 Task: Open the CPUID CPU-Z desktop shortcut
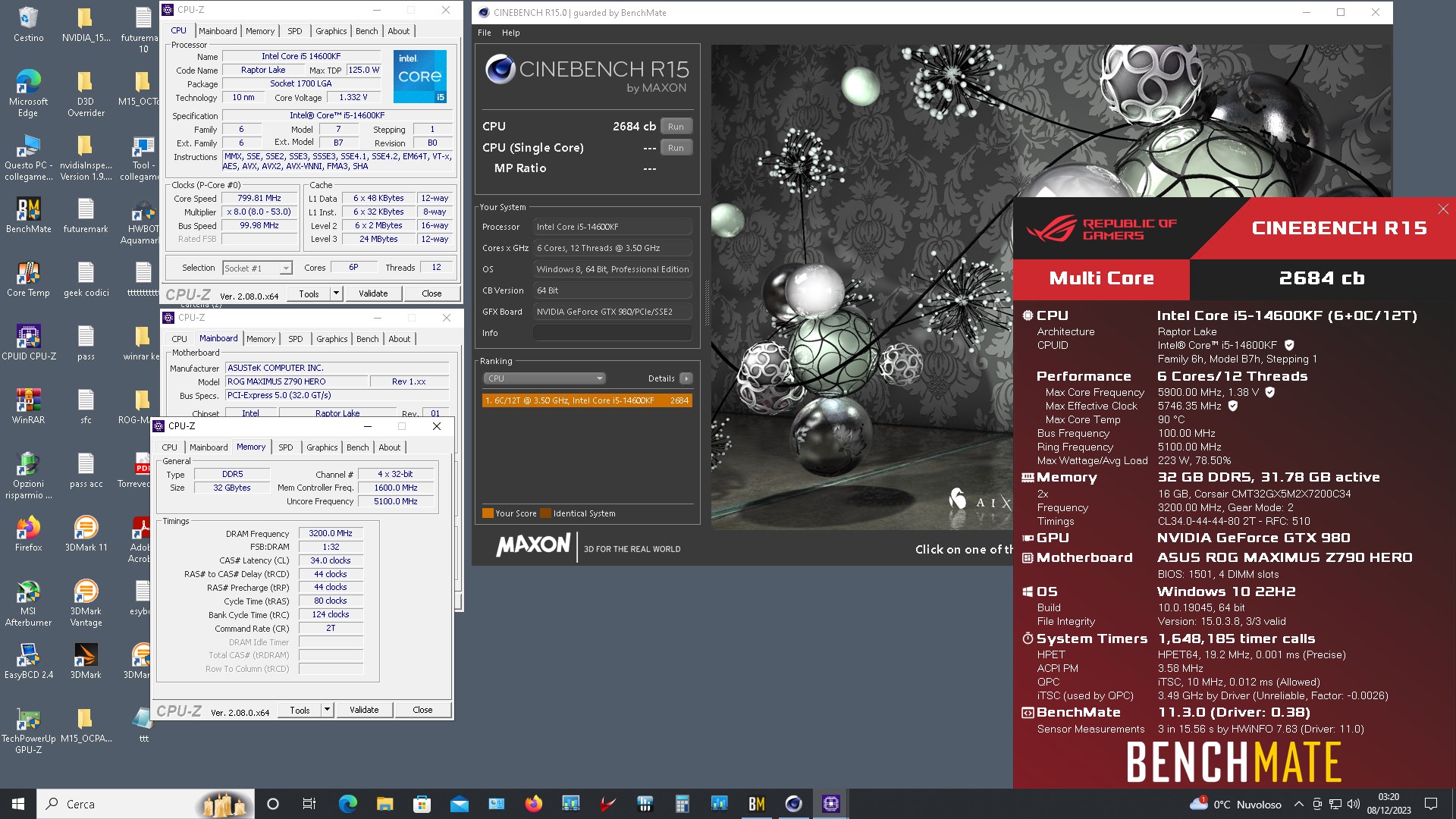tap(28, 342)
